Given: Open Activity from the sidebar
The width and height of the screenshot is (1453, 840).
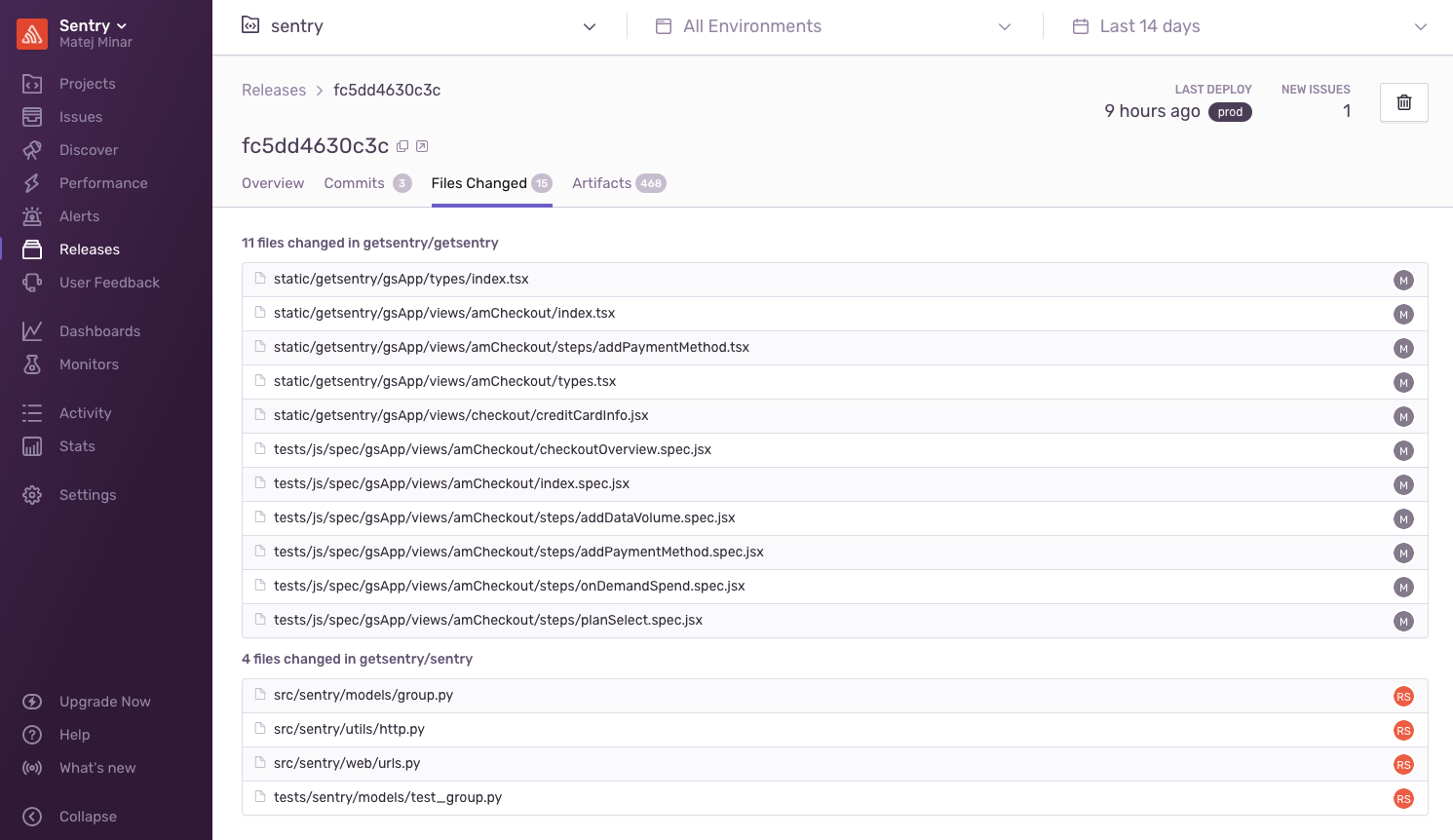Looking at the screenshot, I should click(x=85, y=413).
